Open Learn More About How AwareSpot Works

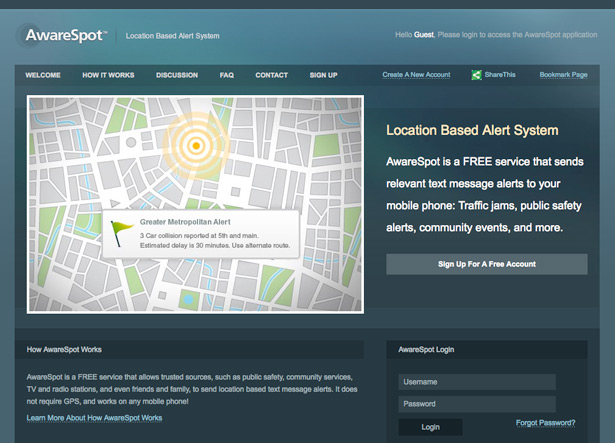[x=94, y=418]
